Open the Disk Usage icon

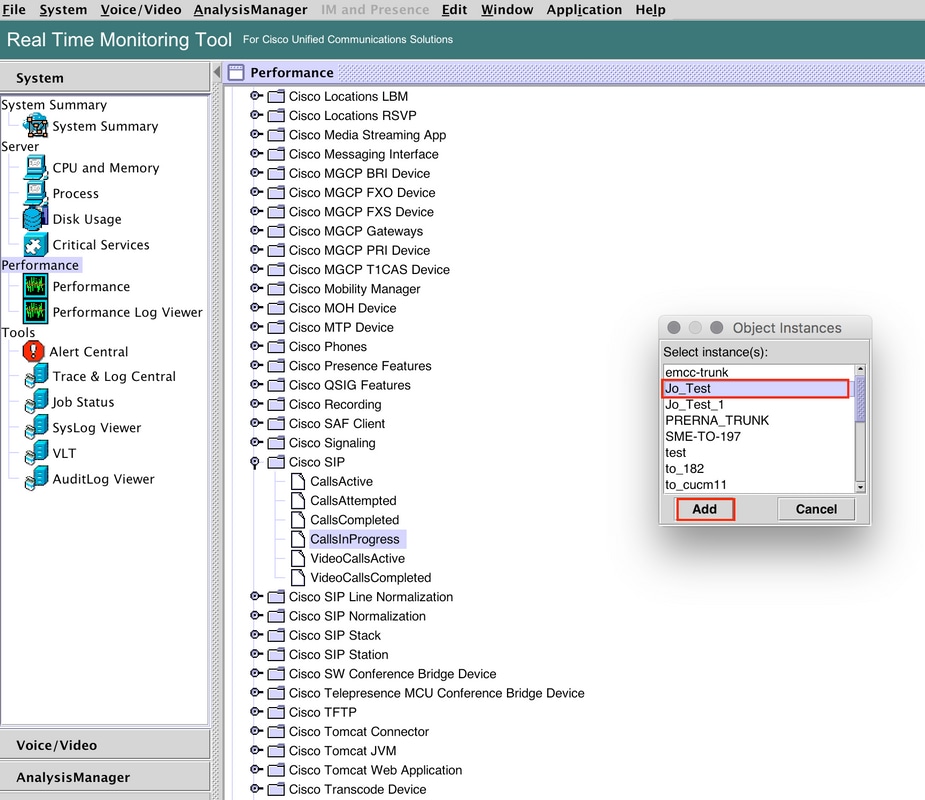(35, 218)
